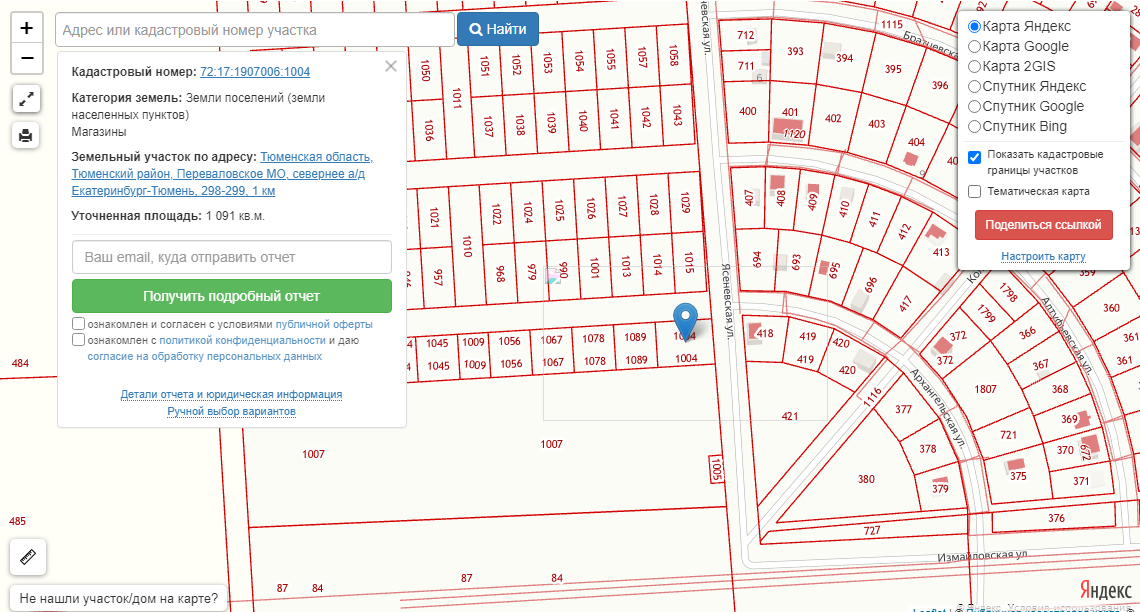The width and height of the screenshot is (1140, 612).
Task: Select parcel 712 on the map
Action: [x=745, y=35]
